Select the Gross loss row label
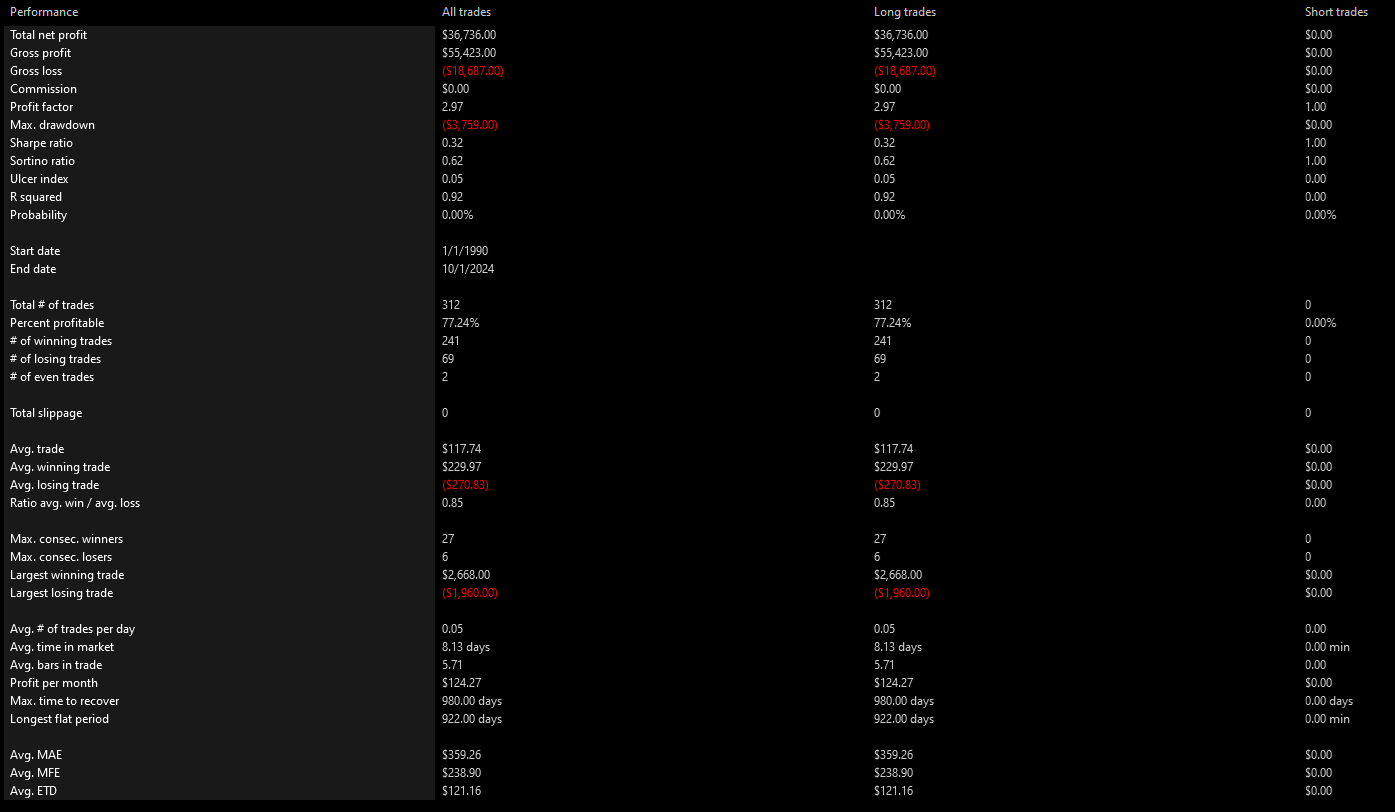Image resolution: width=1395 pixels, height=812 pixels. point(37,71)
